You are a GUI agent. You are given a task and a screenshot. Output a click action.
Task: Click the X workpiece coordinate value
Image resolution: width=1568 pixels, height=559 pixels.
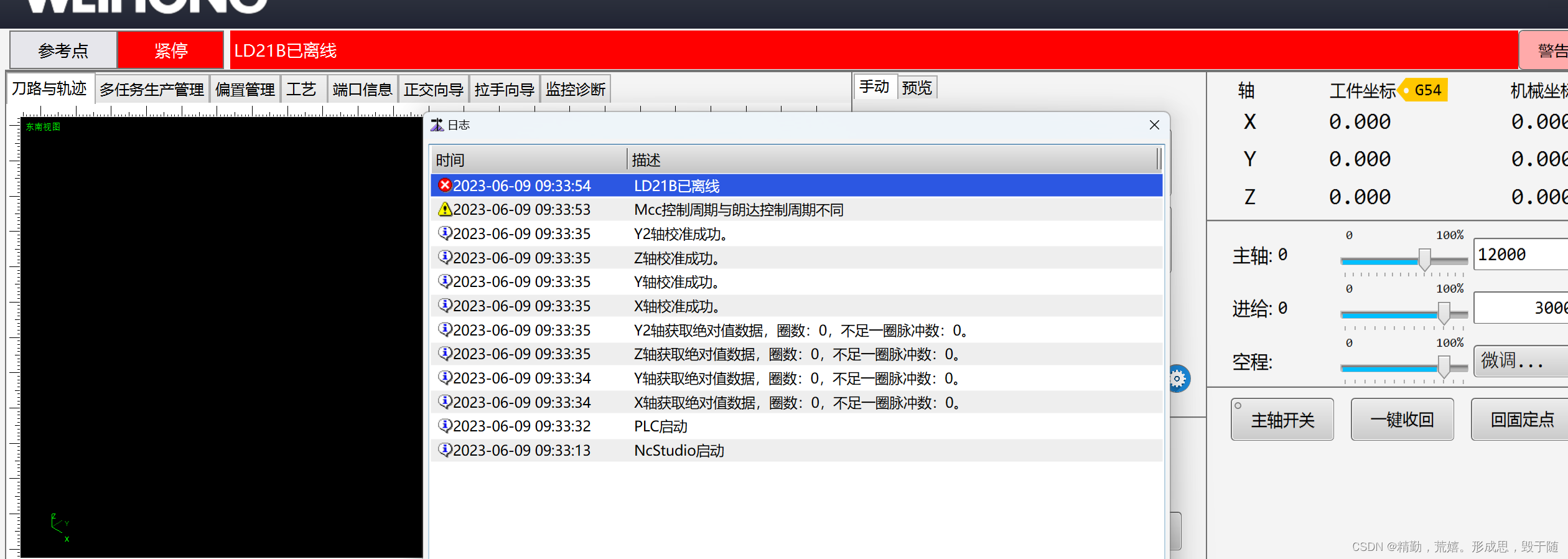point(1360,122)
